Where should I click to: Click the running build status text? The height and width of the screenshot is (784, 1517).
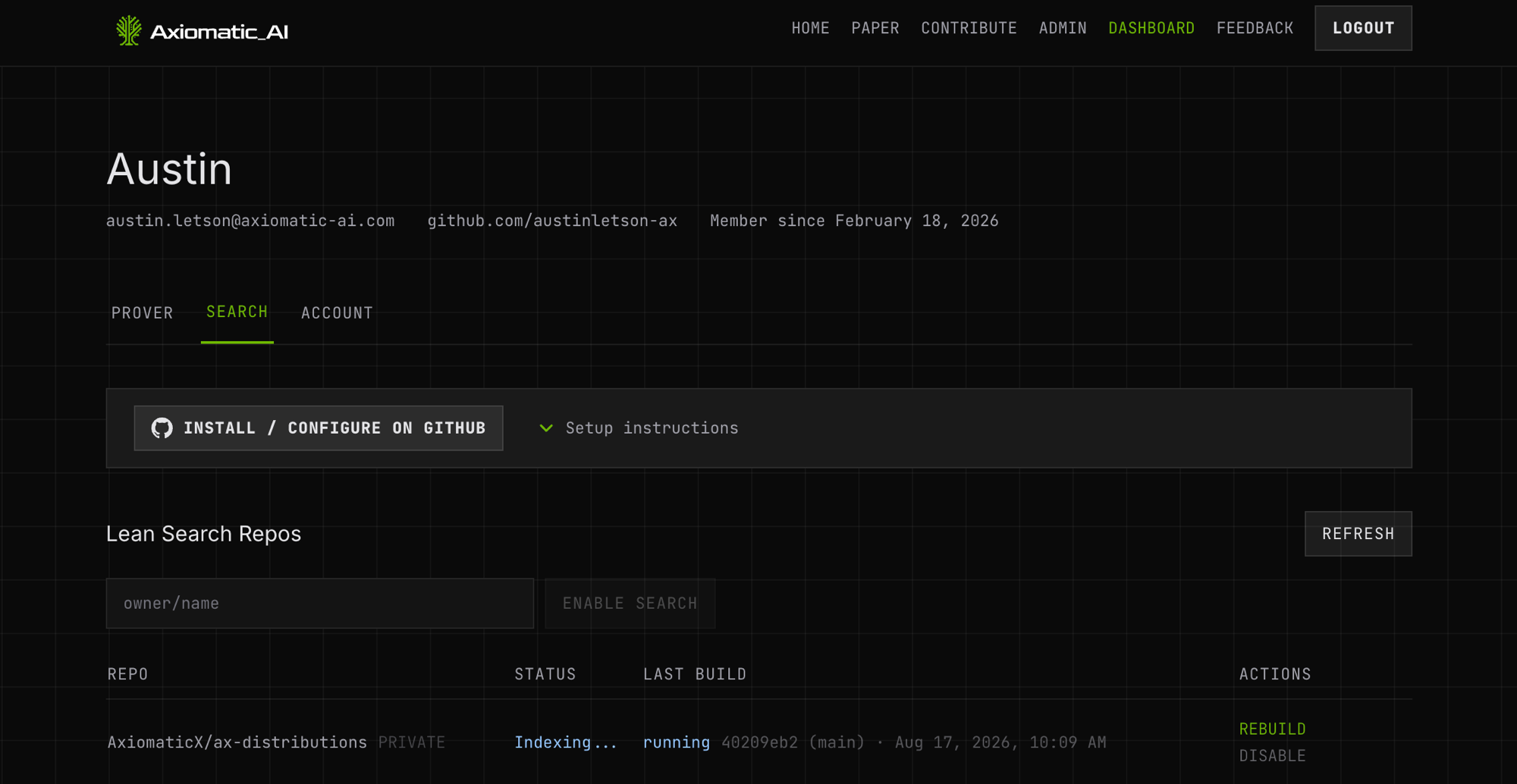[x=677, y=742]
